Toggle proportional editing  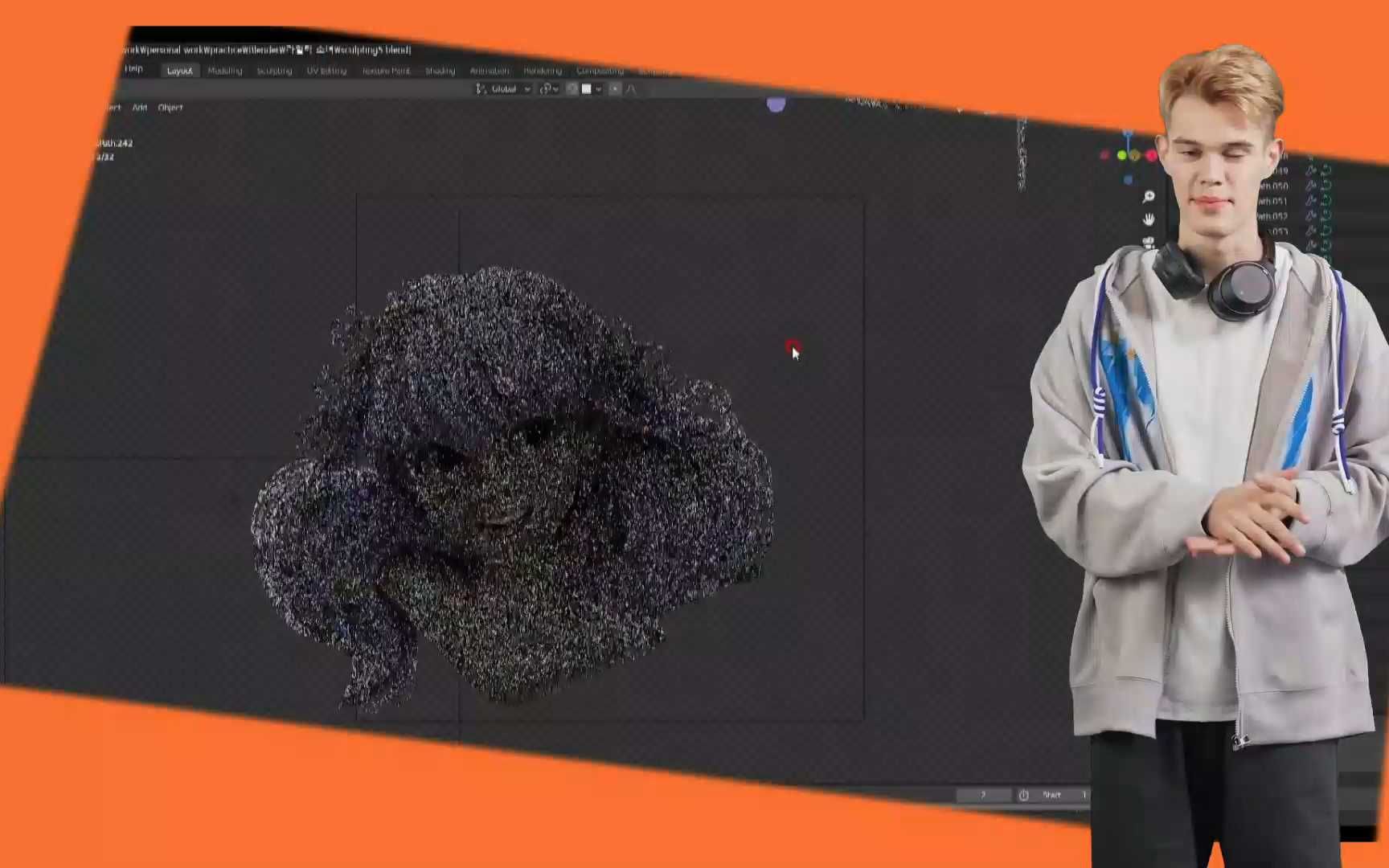tap(615, 89)
